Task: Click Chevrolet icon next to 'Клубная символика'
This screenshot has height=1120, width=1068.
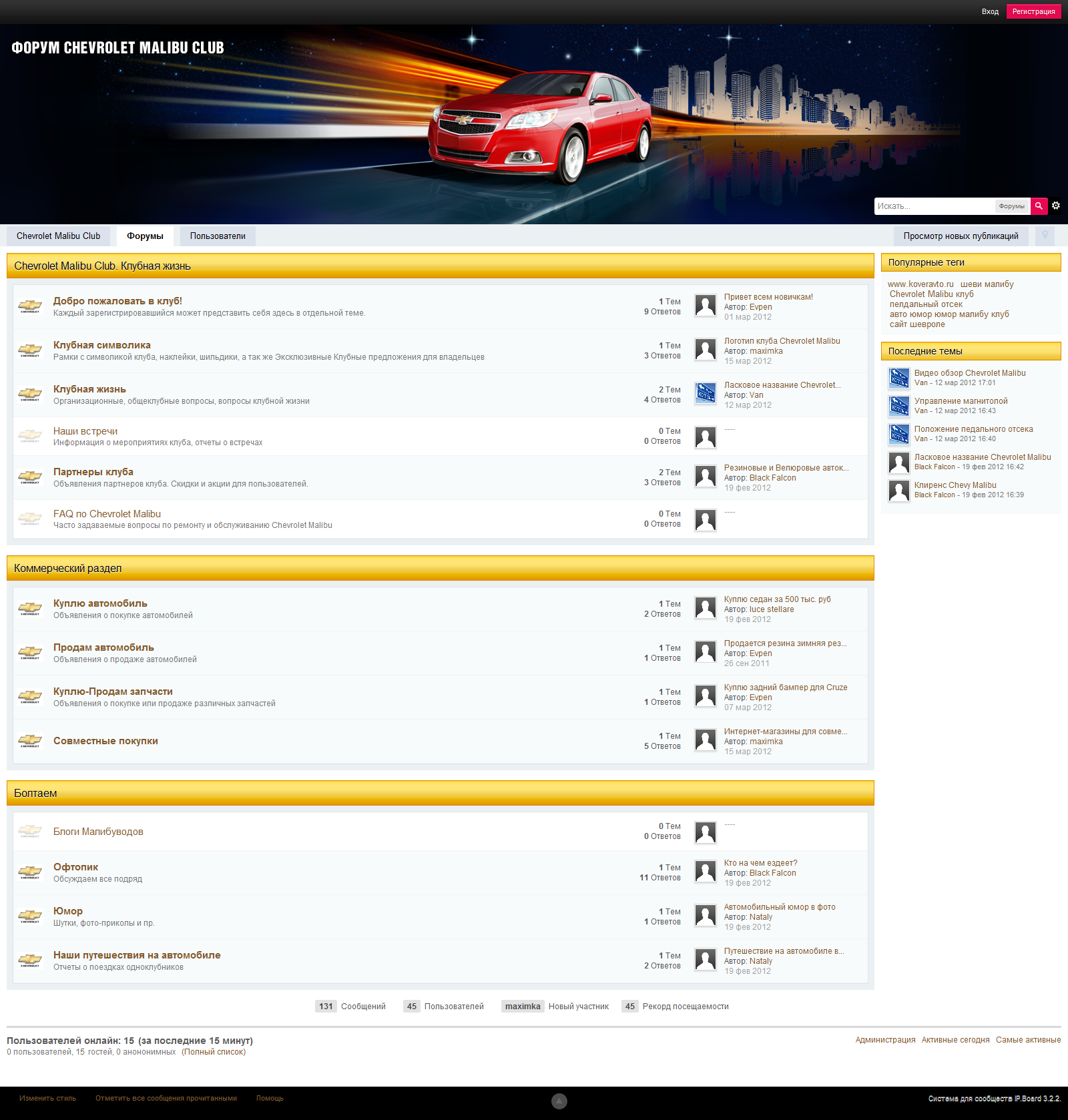Action: 30,350
